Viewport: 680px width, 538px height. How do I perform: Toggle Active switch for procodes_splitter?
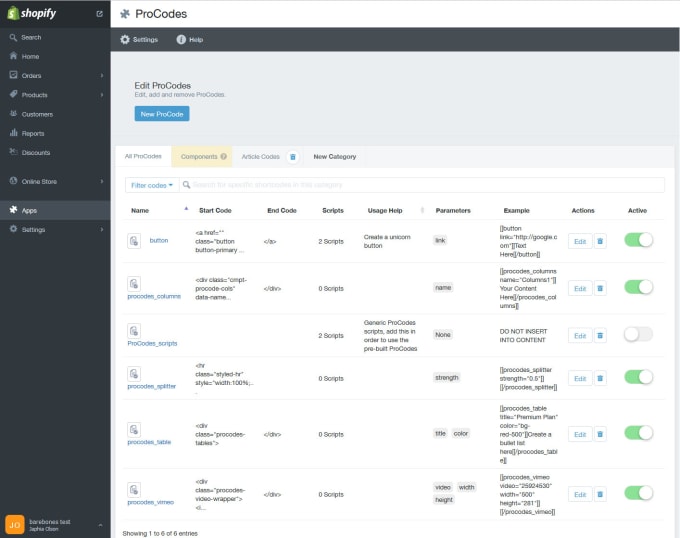pyautogui.click(x=638, y=377)
